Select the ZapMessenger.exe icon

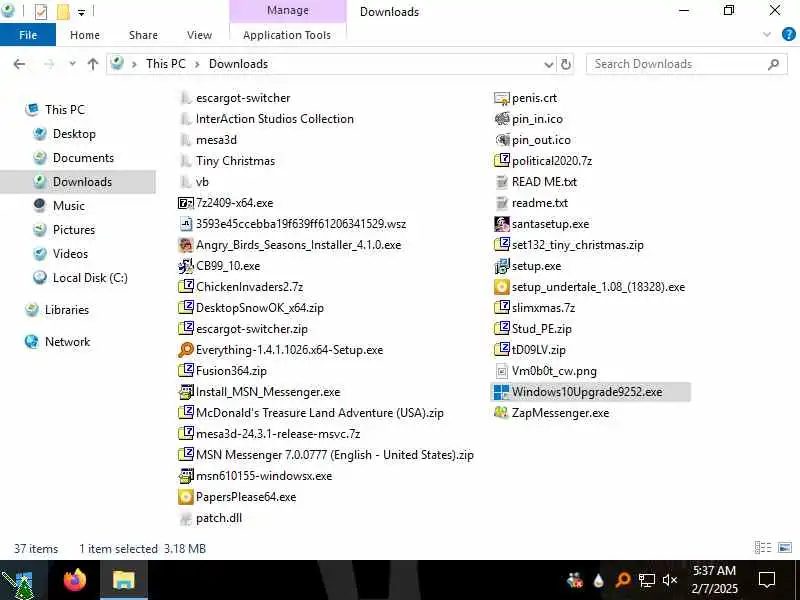coord(502,413)
